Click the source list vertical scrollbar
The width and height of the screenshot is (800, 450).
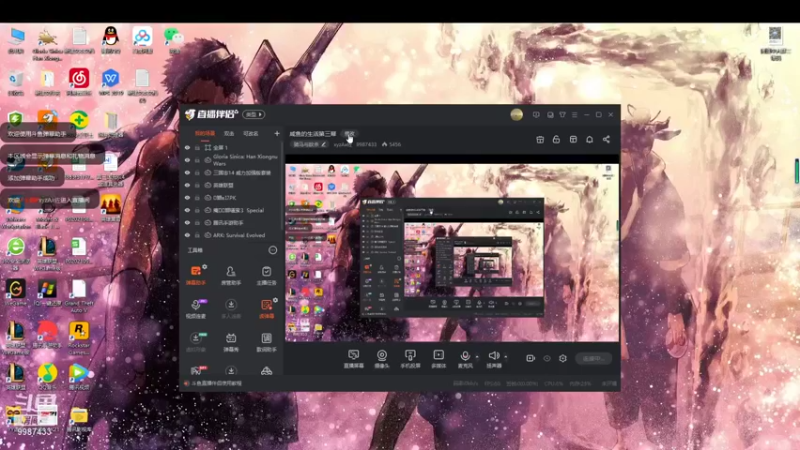coord(282,186)
